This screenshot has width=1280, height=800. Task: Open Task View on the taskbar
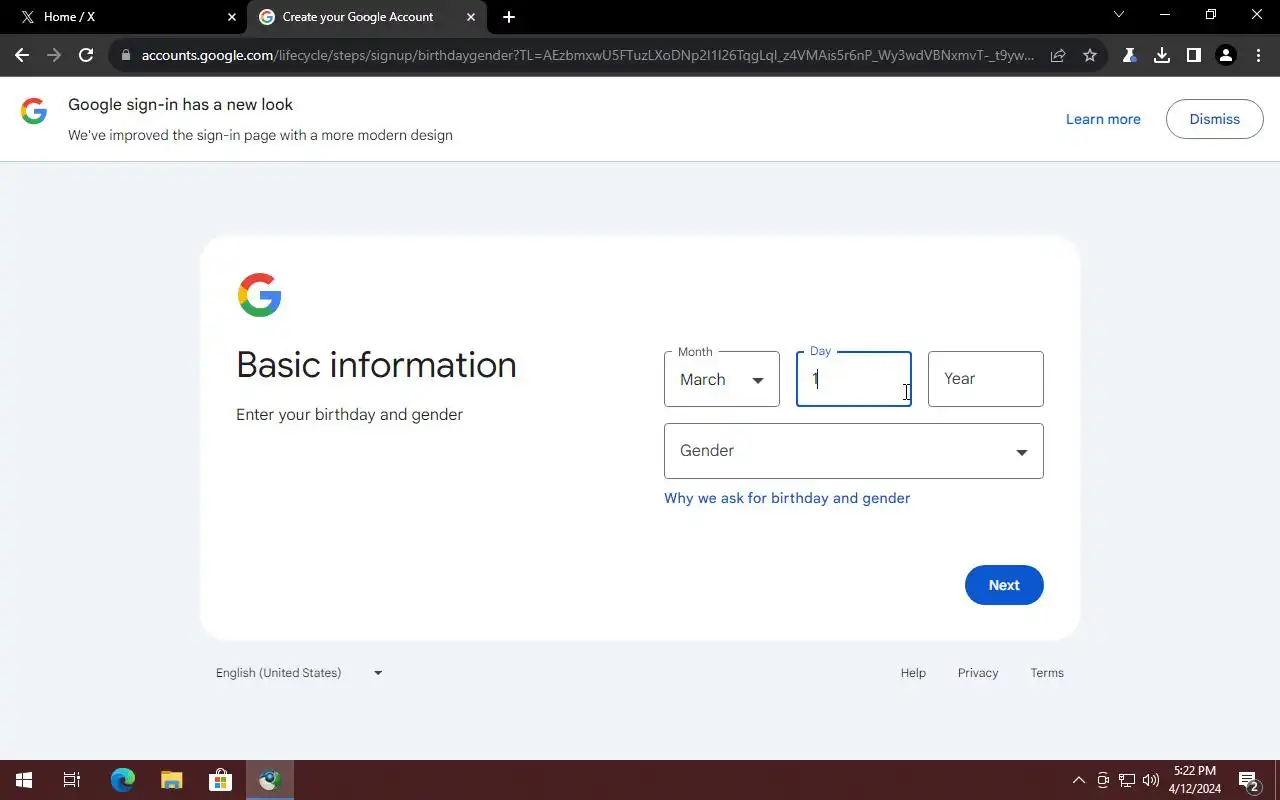pos(72,780)
